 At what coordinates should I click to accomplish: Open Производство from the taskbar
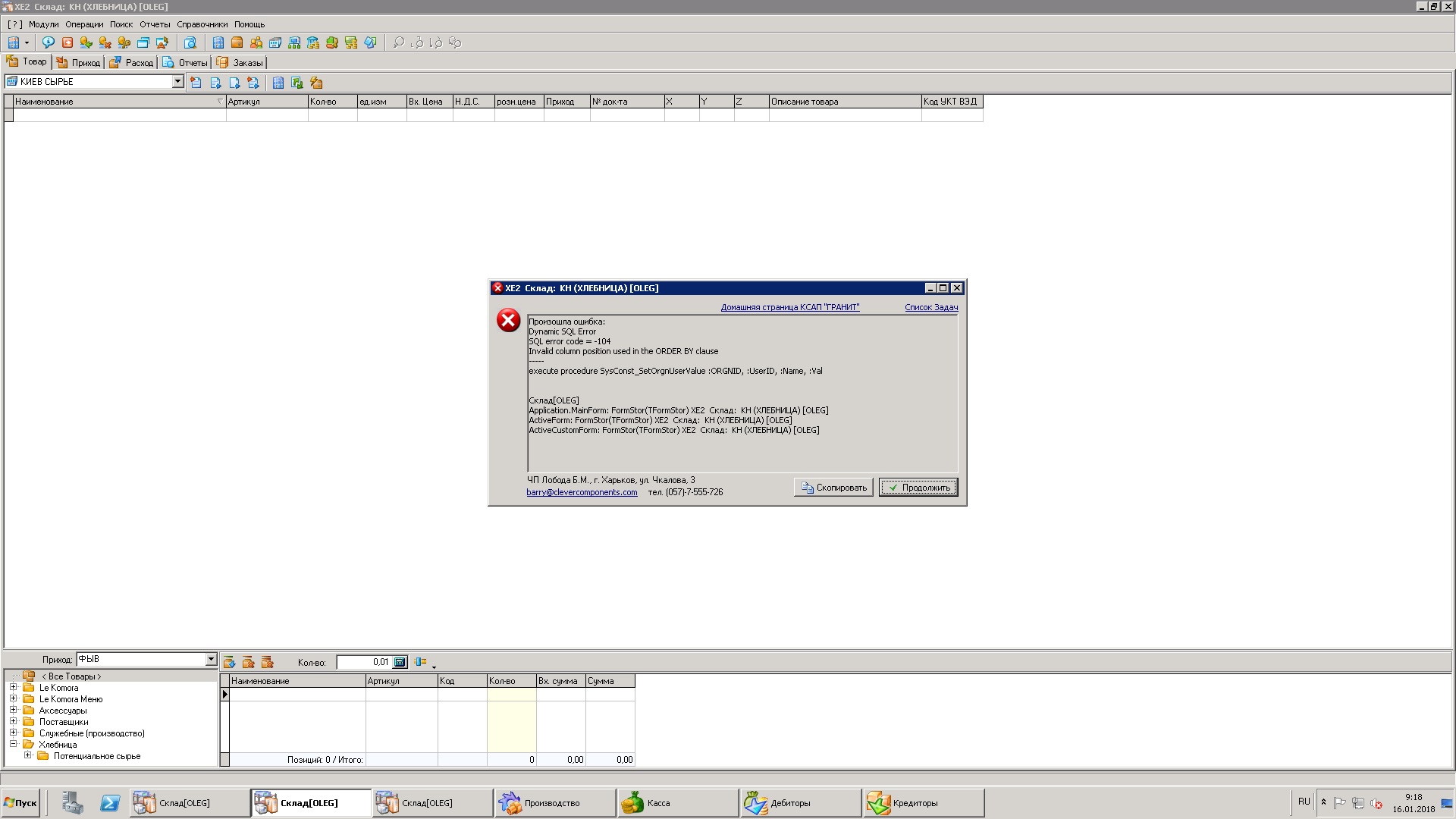[x=554, y=803]
